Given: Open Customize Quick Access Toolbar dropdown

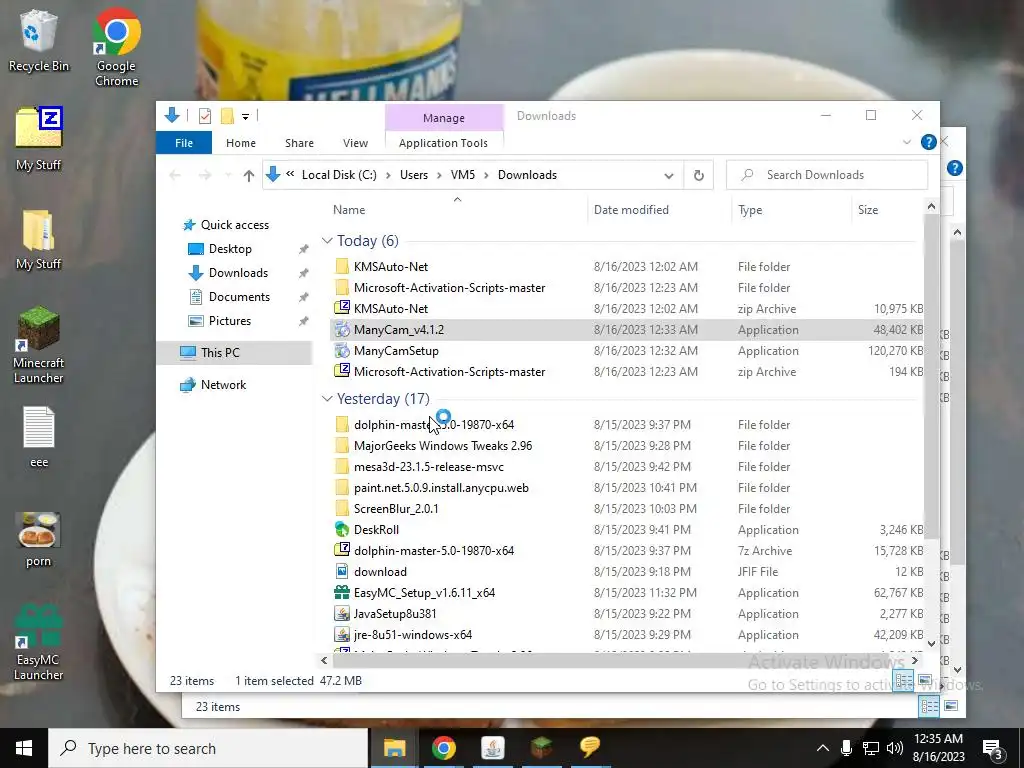Looking at the screenshot, I should pyautogui.click(x=246, y=117).
